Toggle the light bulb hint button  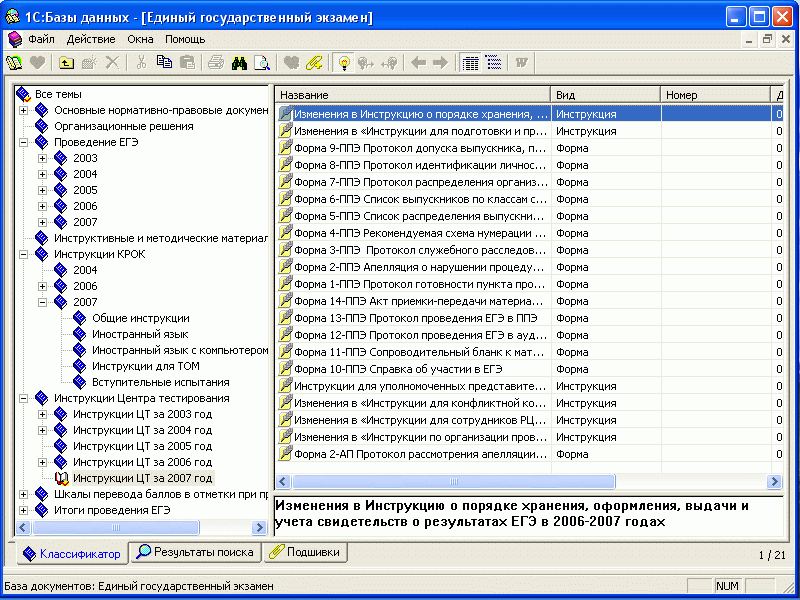[x=344, y=63]
